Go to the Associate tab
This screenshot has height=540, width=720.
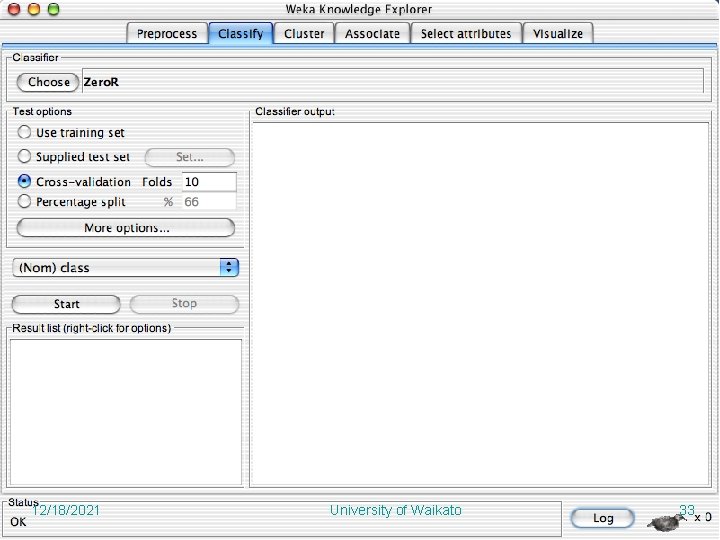click(372, 34)
